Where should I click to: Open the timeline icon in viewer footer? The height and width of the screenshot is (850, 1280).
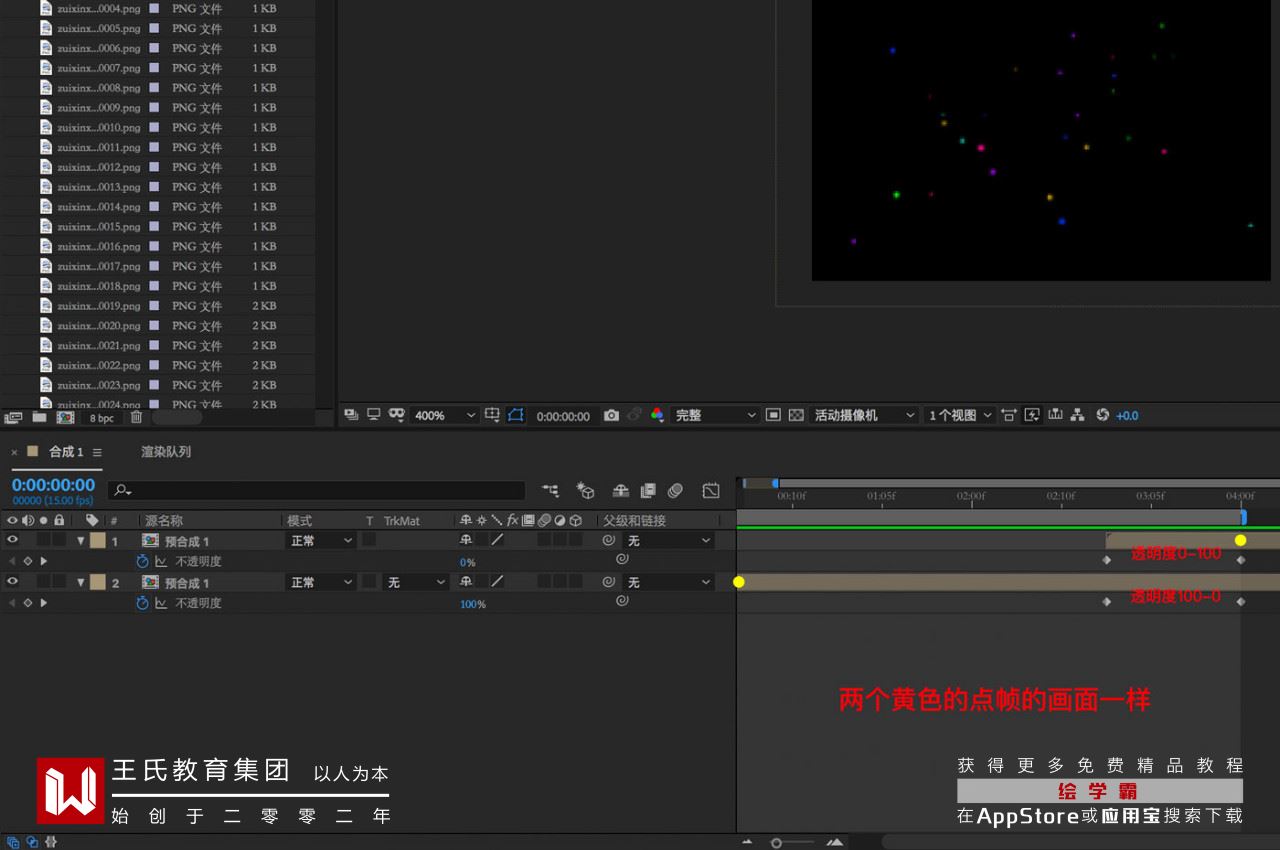pos(1055,415)
